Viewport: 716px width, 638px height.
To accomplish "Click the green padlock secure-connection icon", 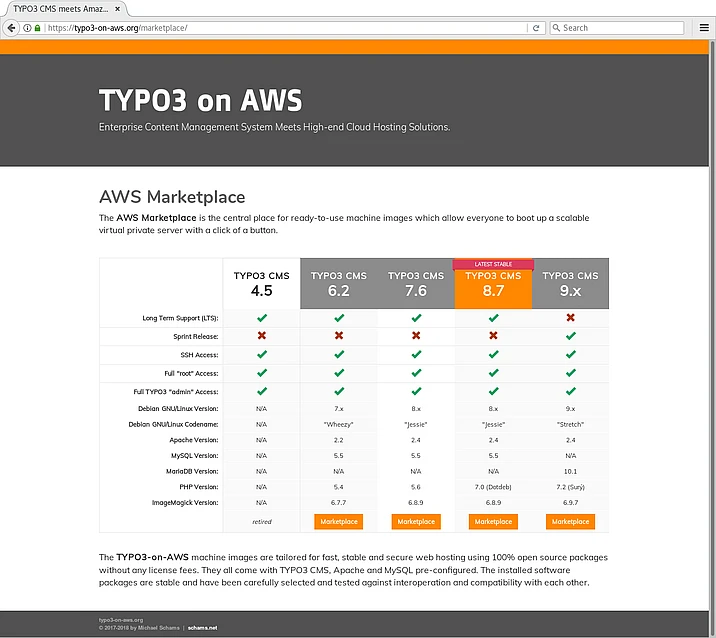I will tap(38, 28).
